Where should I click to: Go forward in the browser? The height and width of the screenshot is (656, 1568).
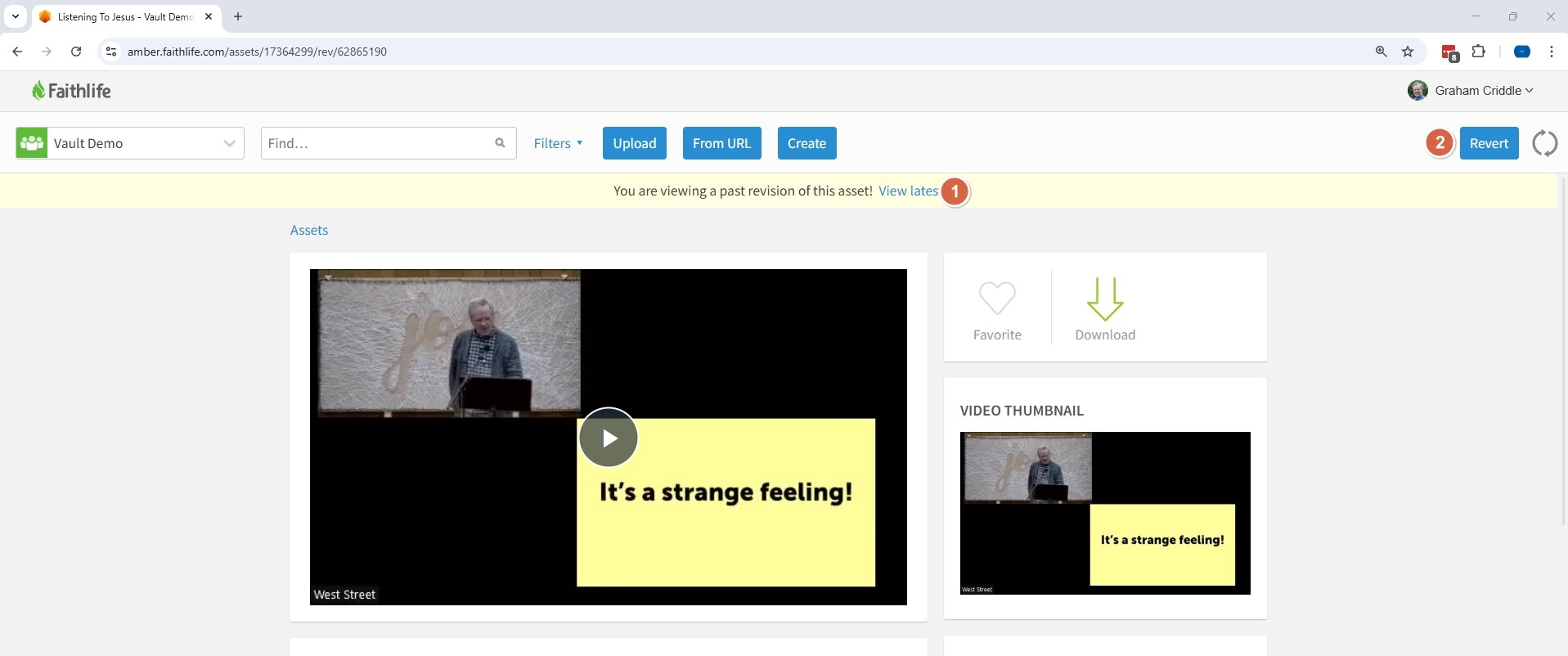tap(47, 52)
